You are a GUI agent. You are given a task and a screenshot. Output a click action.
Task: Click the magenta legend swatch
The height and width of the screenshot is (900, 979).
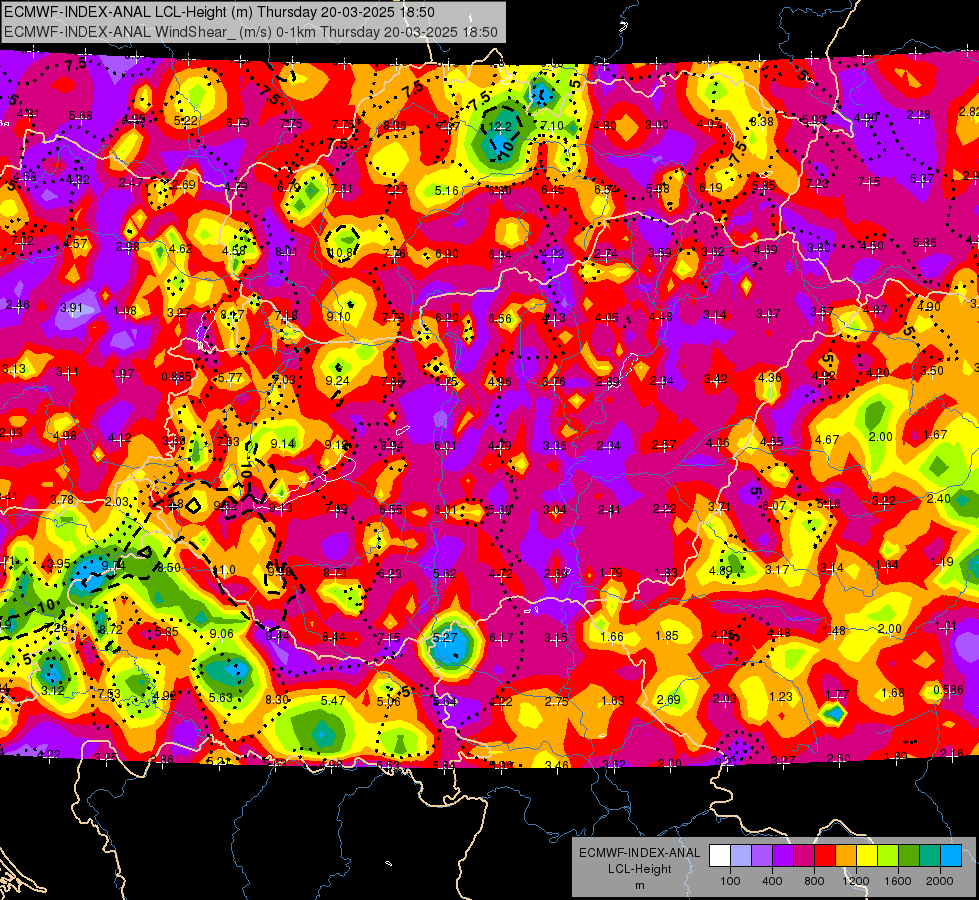[804, 856]
